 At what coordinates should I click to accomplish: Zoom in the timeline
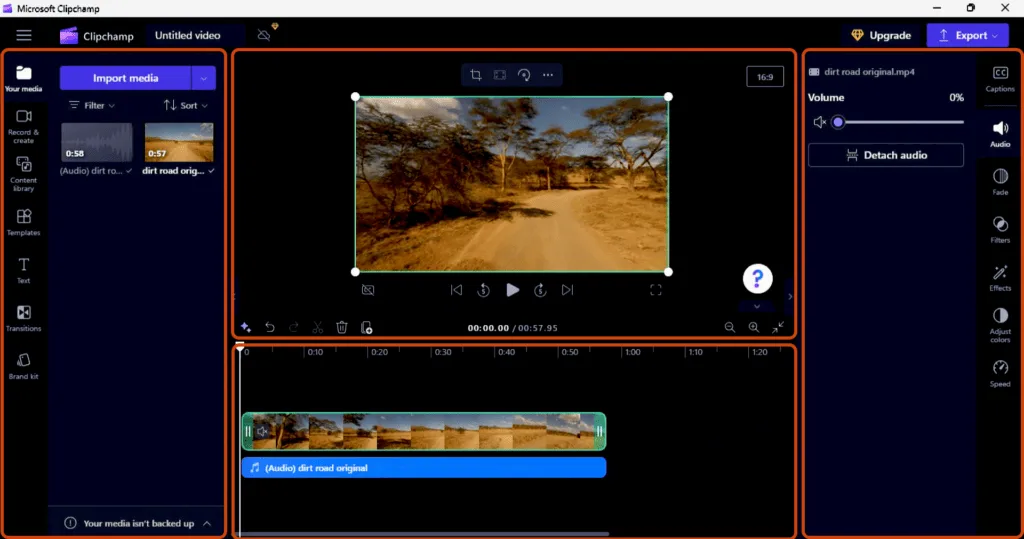[754, 327]
